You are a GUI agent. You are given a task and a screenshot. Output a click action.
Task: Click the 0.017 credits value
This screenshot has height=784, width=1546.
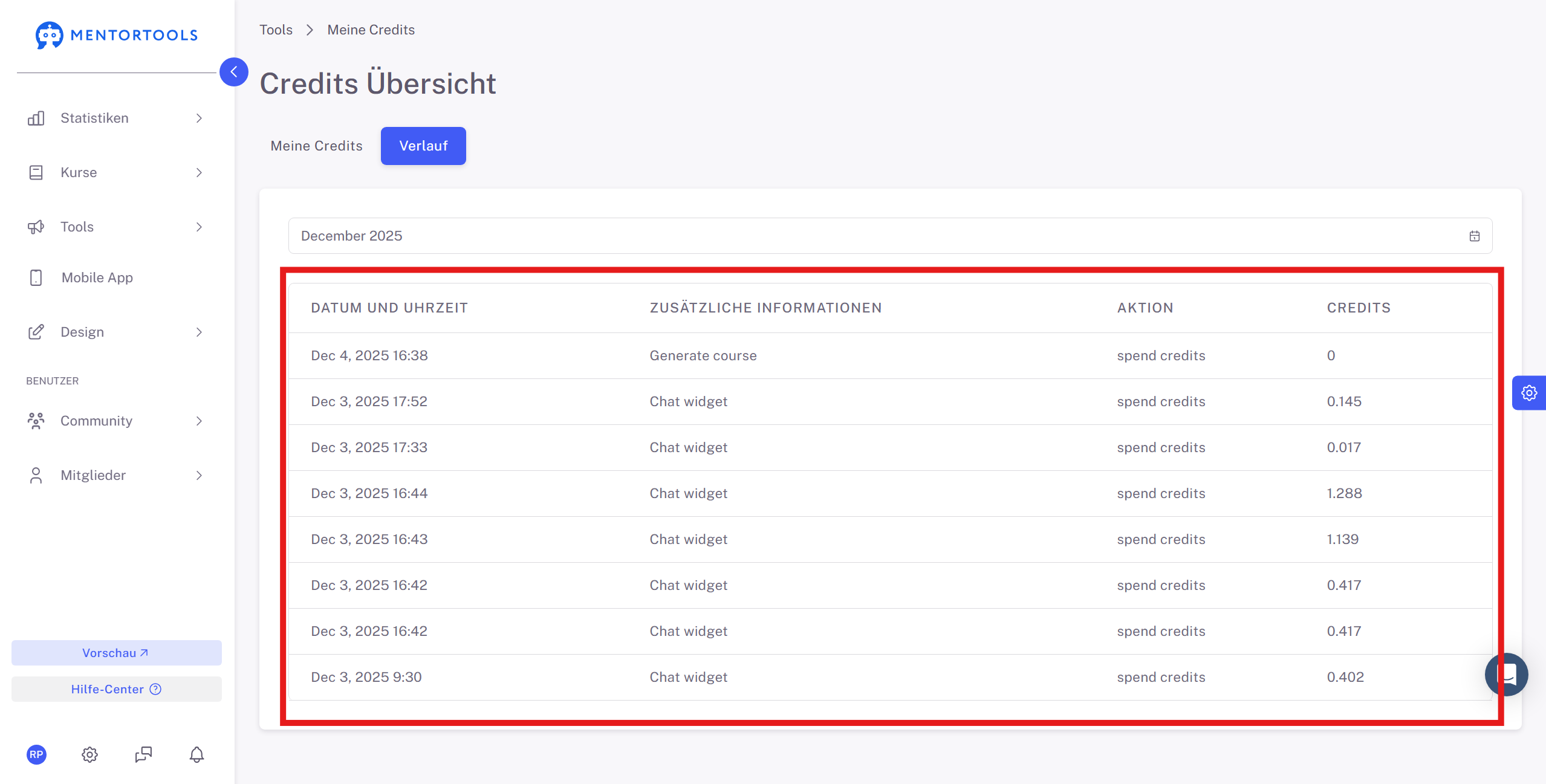(1344, 447)
